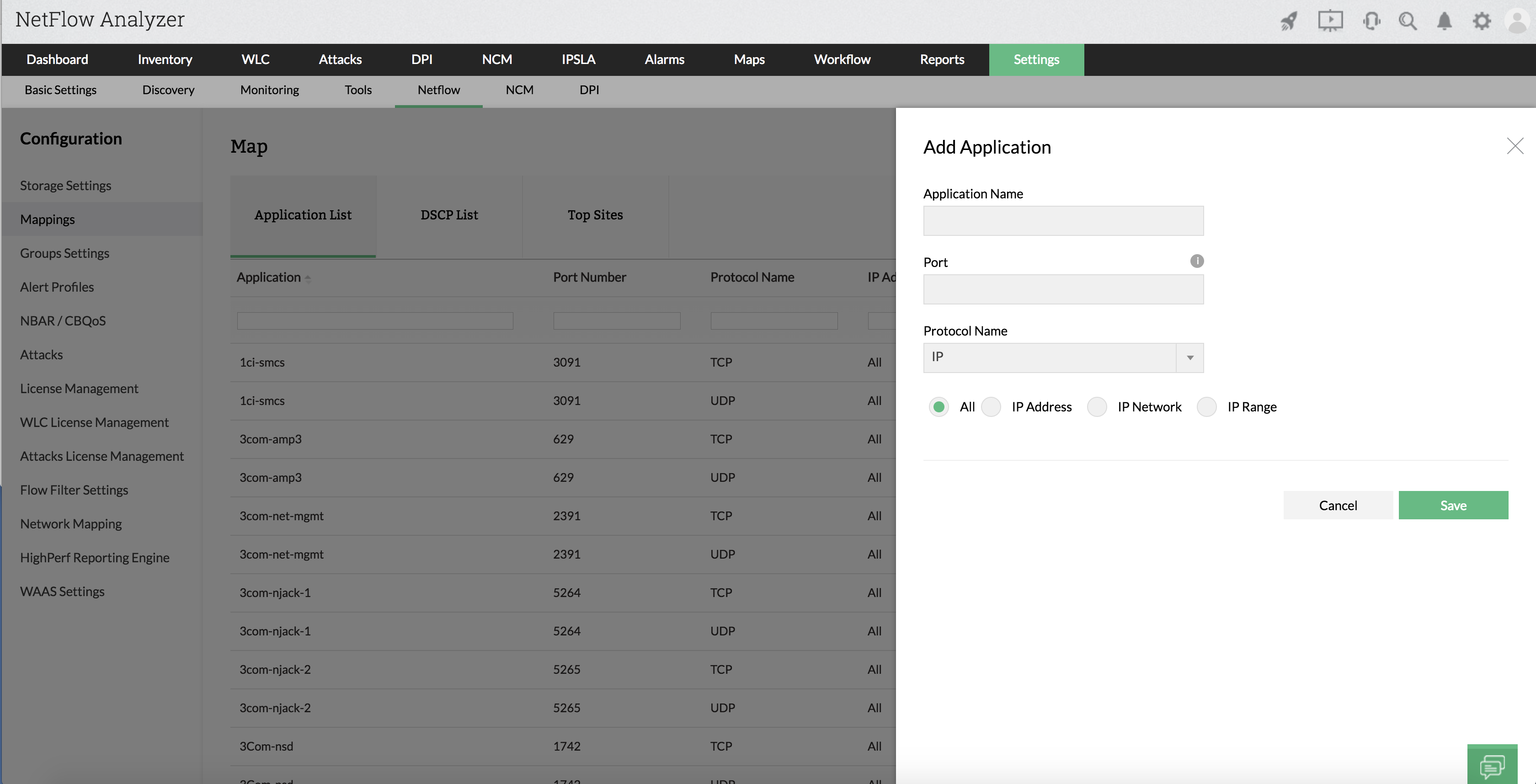Click the Application Name input field
1536x784 pixels.
coord(1062,221)
